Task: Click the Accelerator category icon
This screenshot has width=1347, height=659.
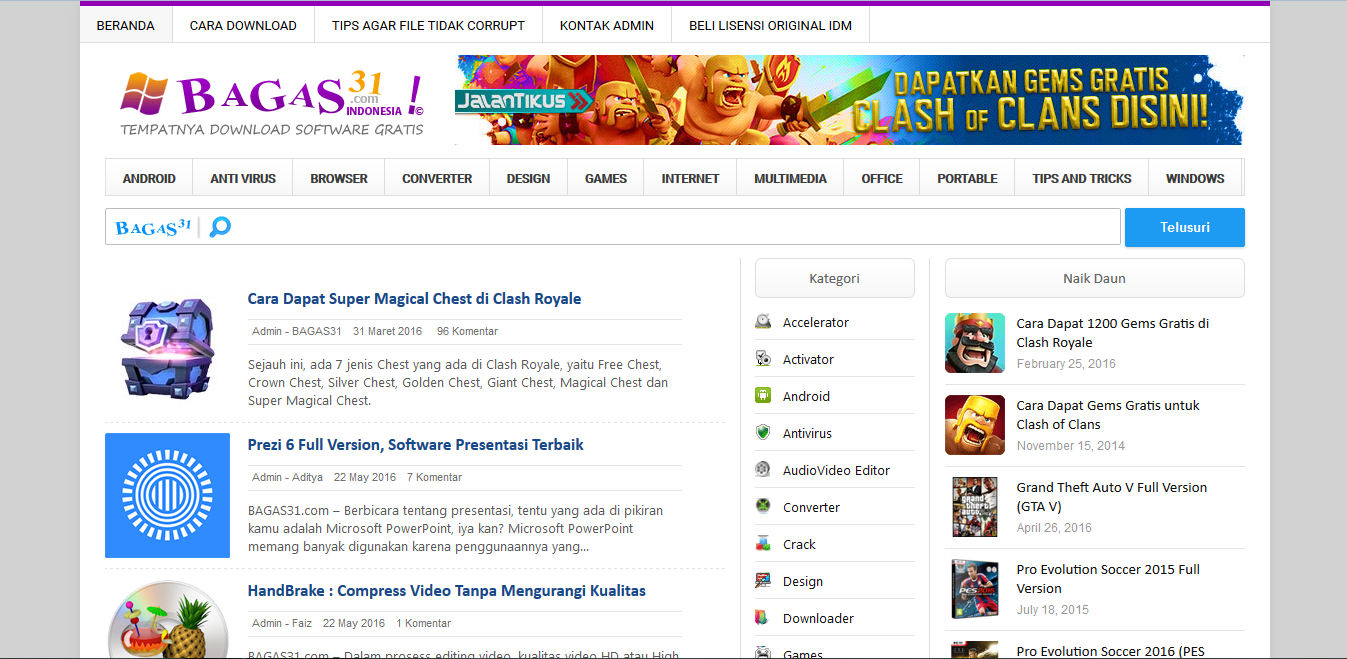Action: tap(763, 322)
